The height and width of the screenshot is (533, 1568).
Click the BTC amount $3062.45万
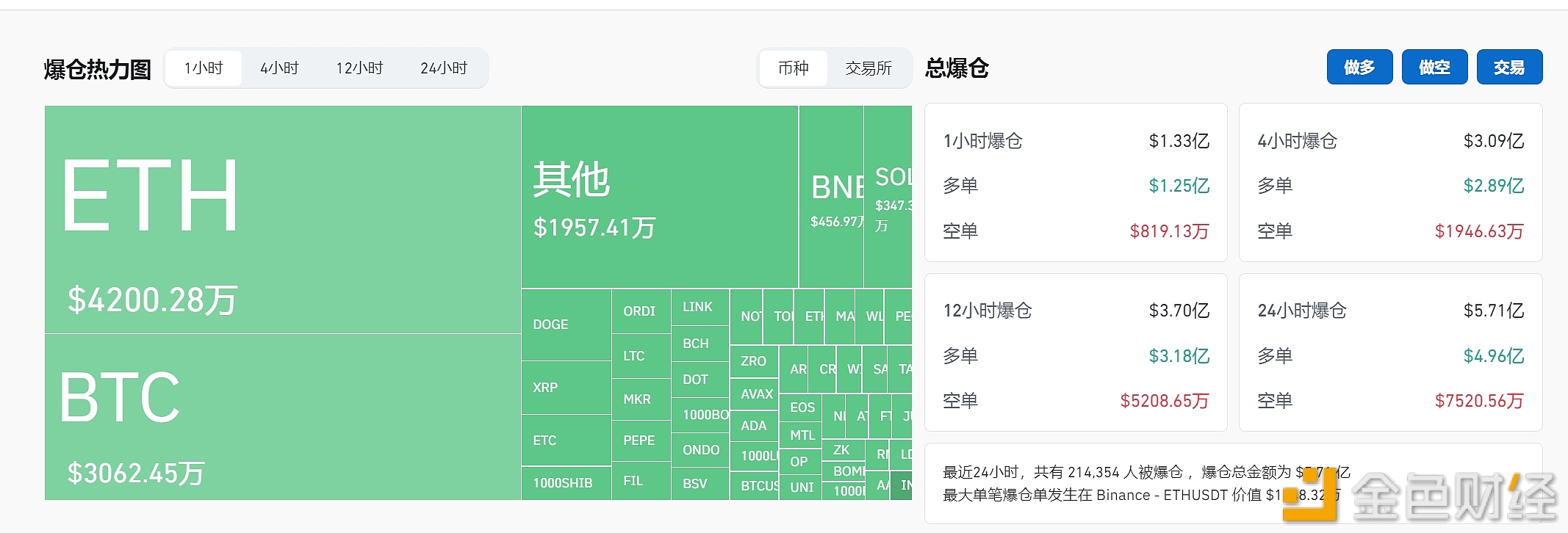point(136,474)
